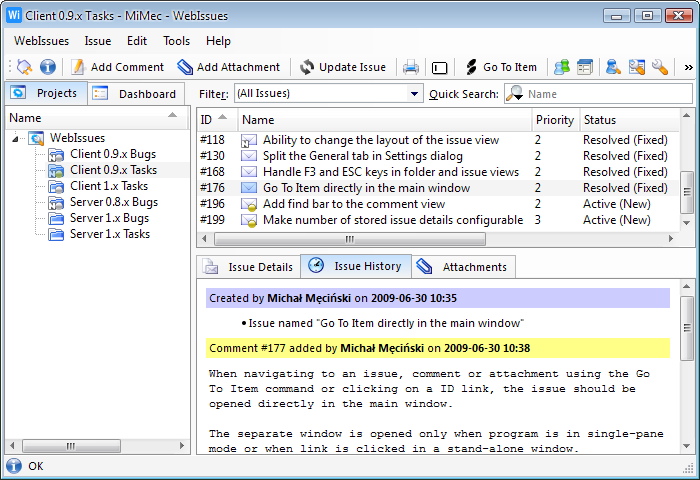Click the history pane vertical scrollbar thumb
The height and width of the screenshot is (480, 700).
(x=687, y=328)
